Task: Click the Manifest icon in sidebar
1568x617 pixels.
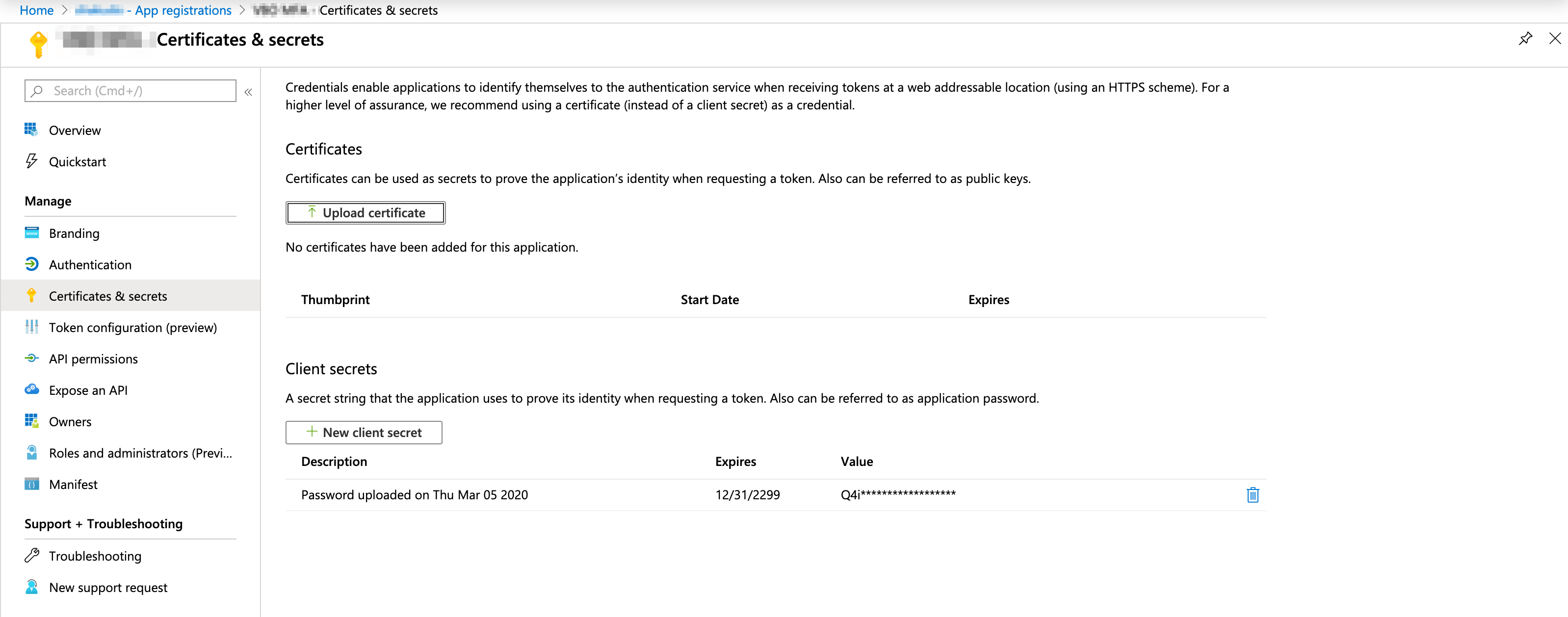Action: [x=32, y=485]
